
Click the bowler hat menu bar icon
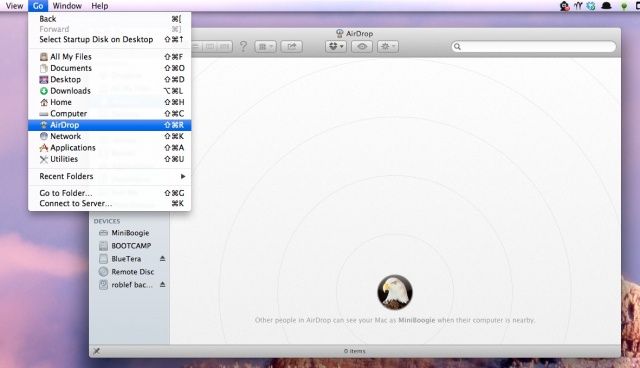pos(607,6)
